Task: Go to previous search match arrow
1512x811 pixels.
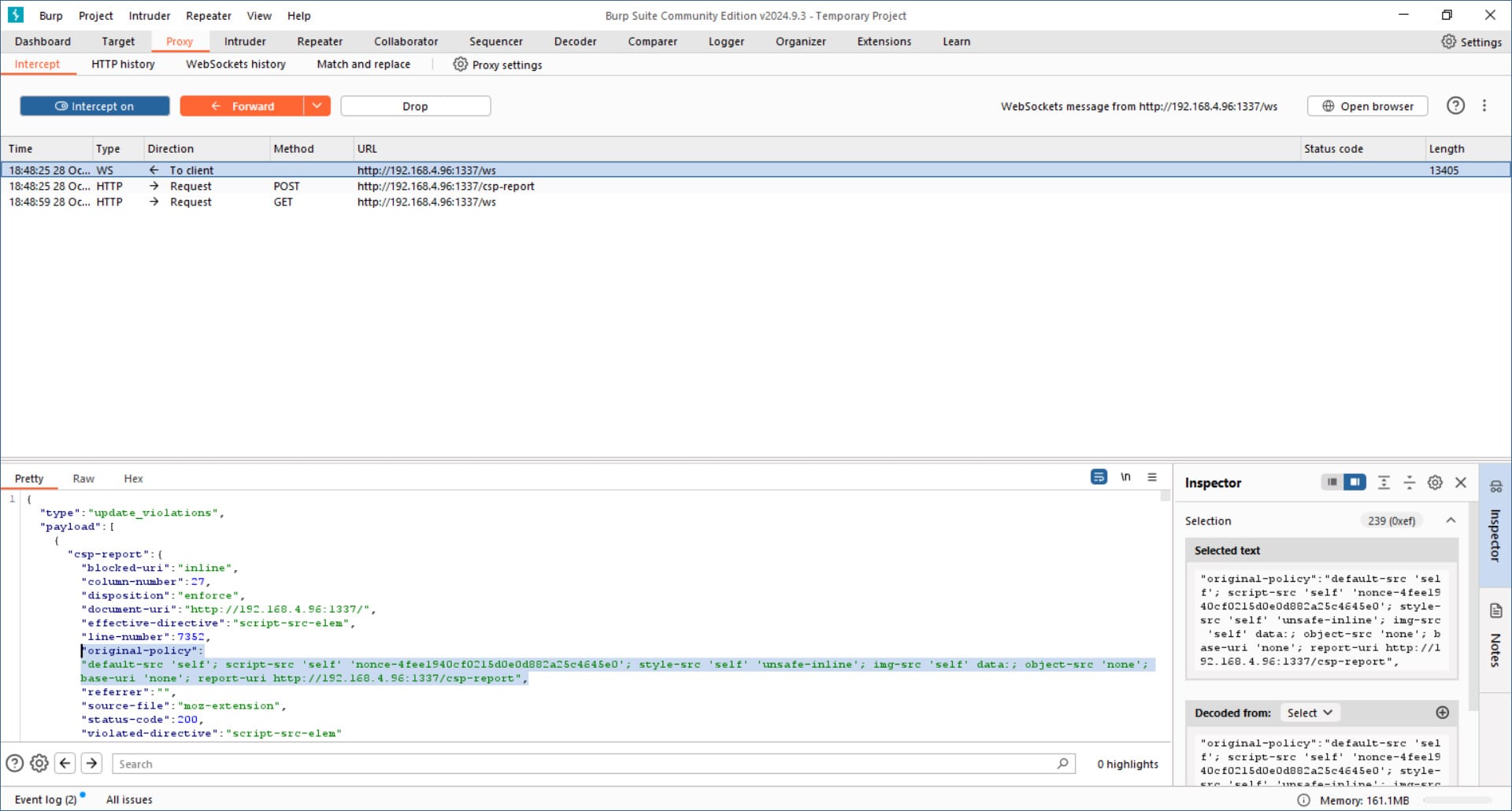Action: click(65, 763)
